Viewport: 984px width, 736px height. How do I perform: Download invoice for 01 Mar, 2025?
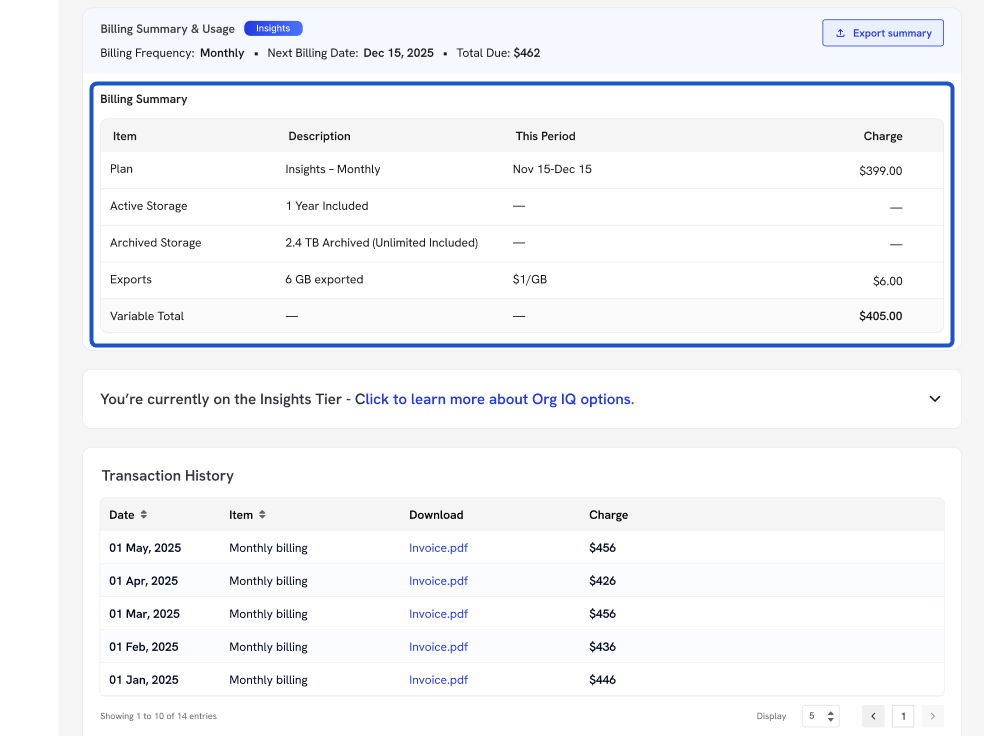[438, 614]
